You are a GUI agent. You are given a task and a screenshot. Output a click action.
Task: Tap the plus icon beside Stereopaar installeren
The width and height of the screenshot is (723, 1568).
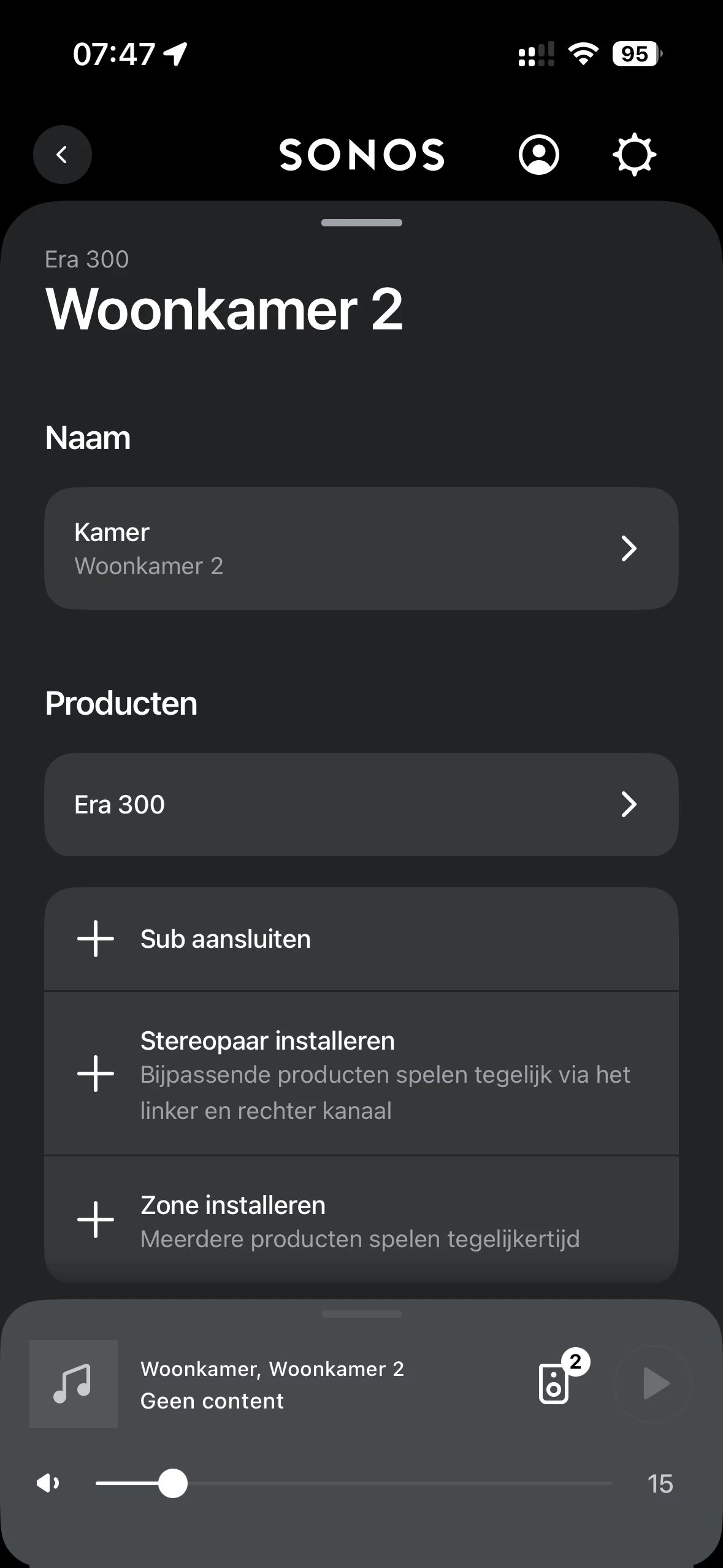click(96, 1074)
